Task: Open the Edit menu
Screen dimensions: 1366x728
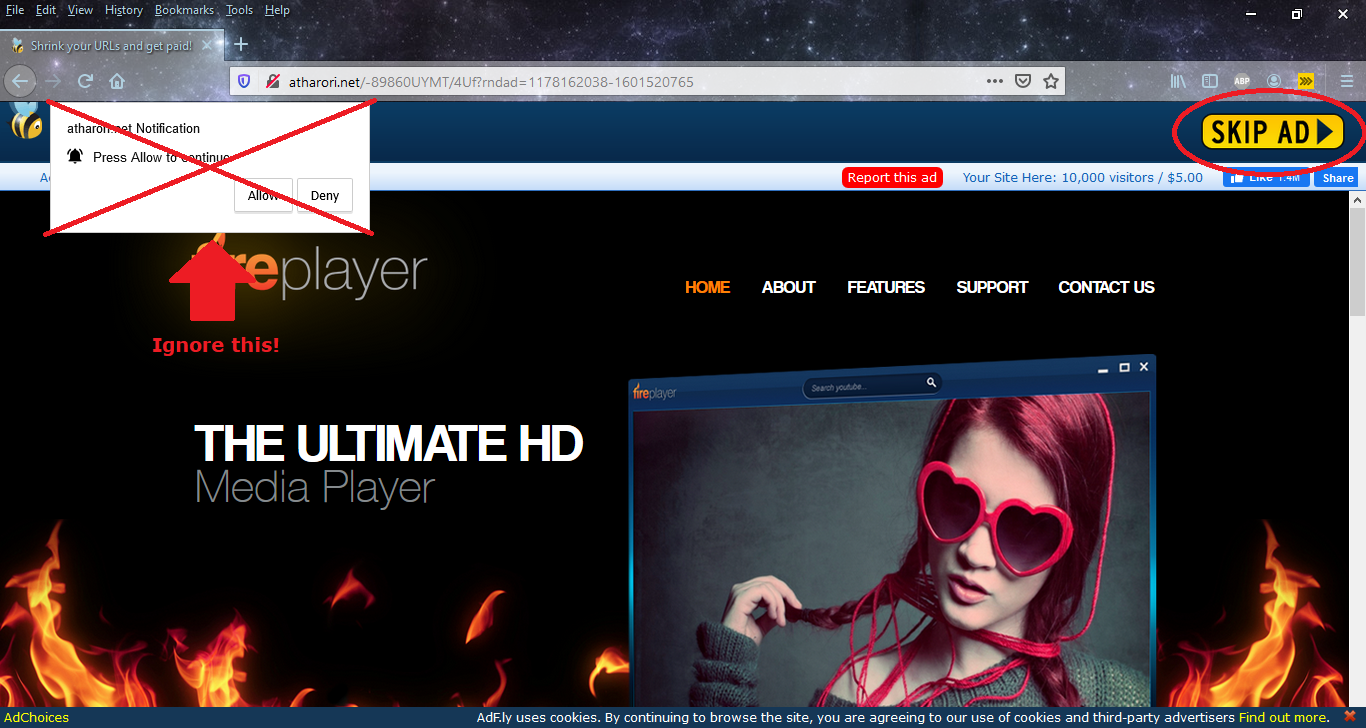Action: [46, 10]
